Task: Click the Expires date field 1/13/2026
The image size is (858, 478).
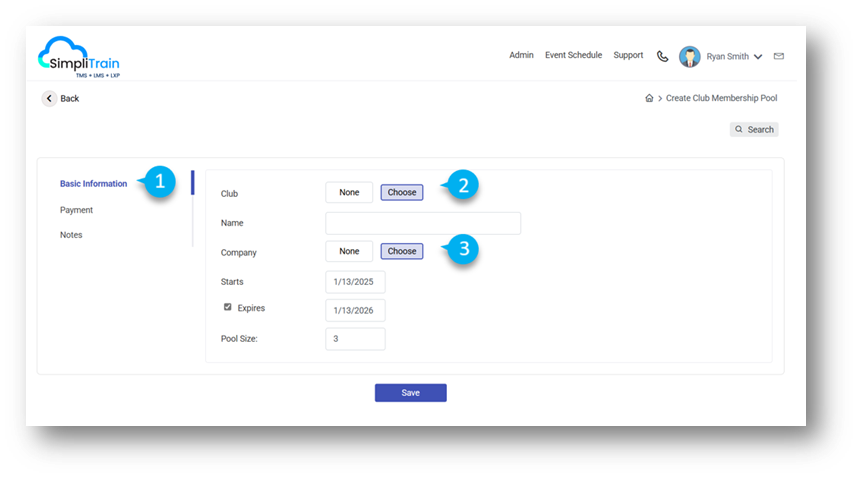Action: [x=355, y=310]
